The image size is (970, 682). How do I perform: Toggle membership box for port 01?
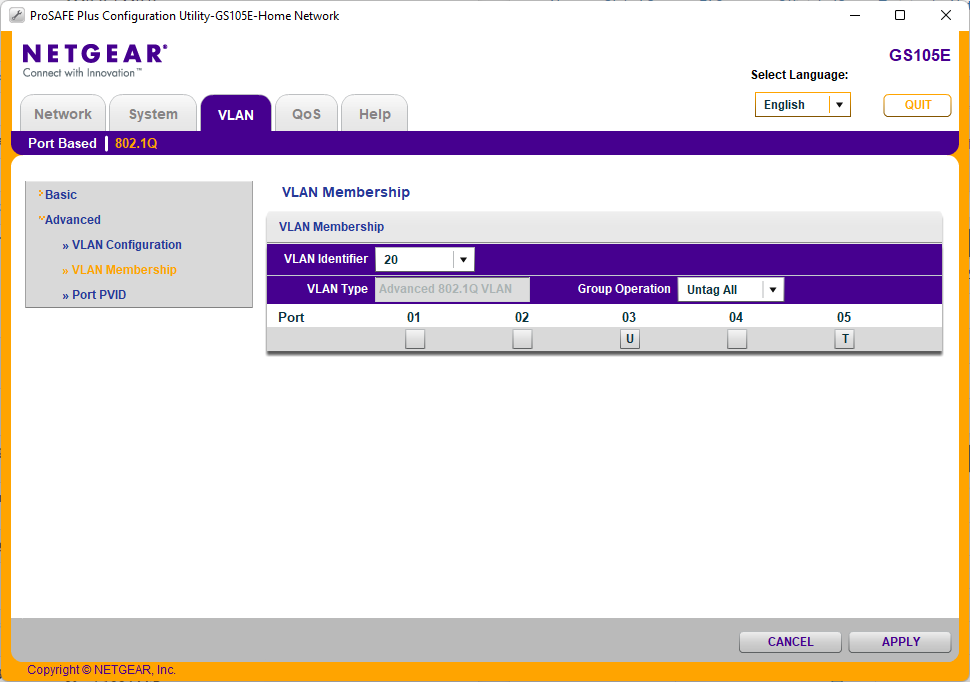[x=414, y=339]
